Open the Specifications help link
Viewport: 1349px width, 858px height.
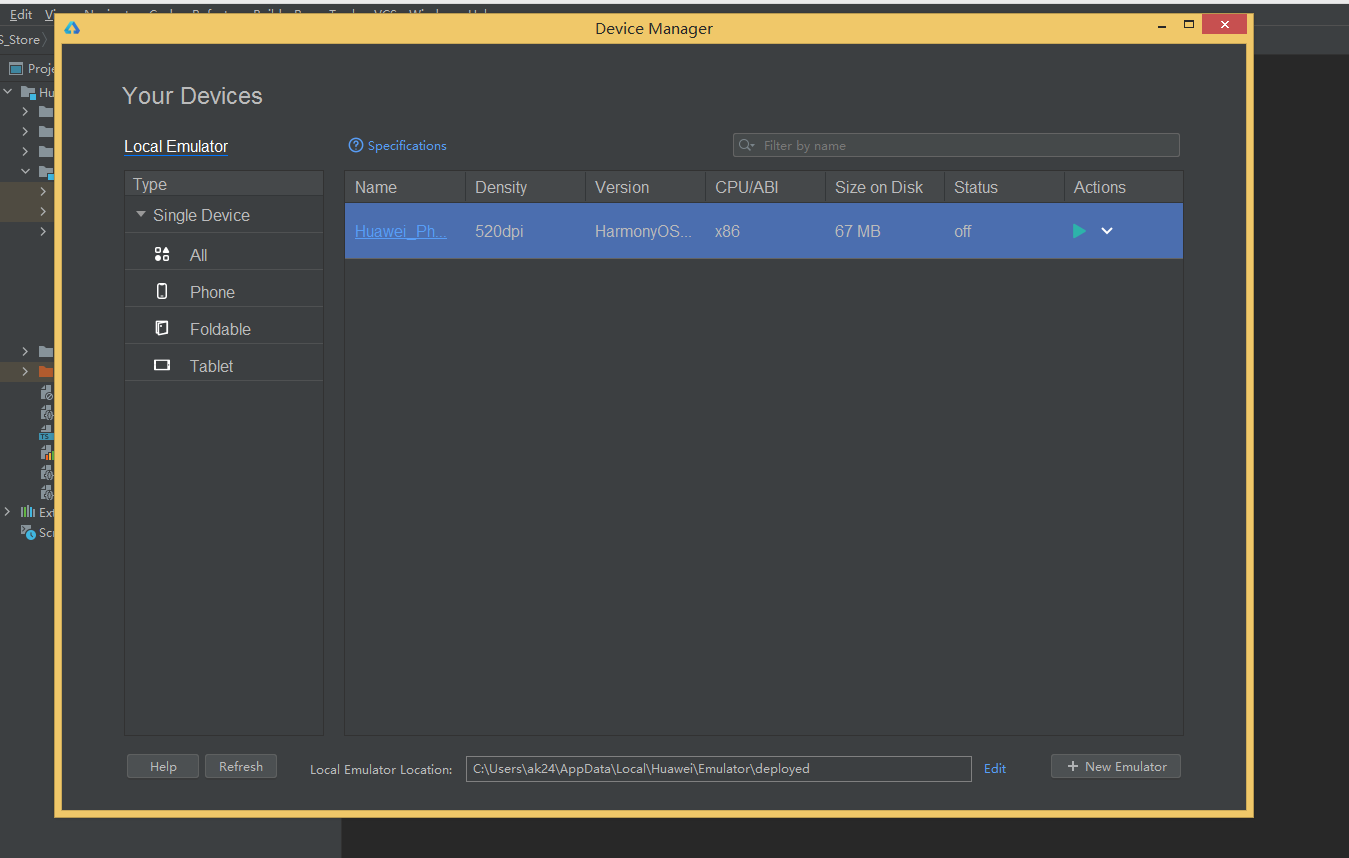tap(398, 146)
